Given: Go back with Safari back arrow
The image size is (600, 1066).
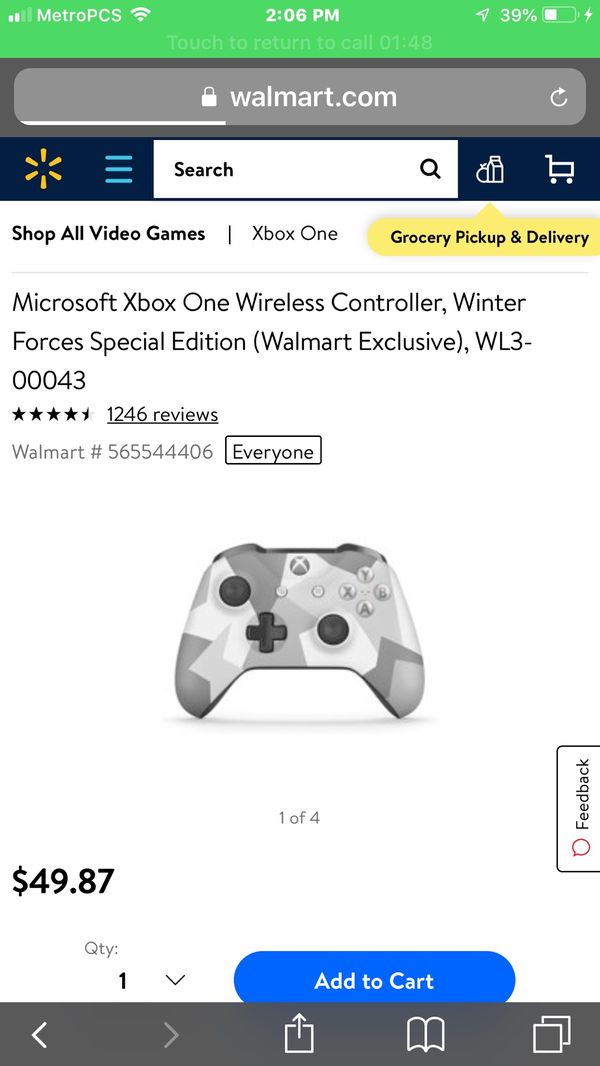Looking at the screenshot, I should (40, 1035).
